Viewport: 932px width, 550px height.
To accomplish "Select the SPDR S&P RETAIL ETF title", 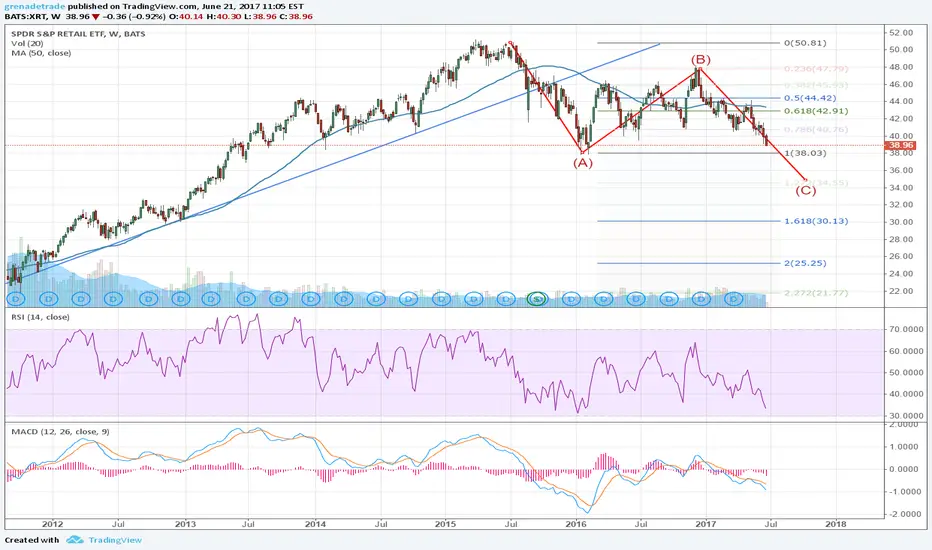I will point(78,34).
